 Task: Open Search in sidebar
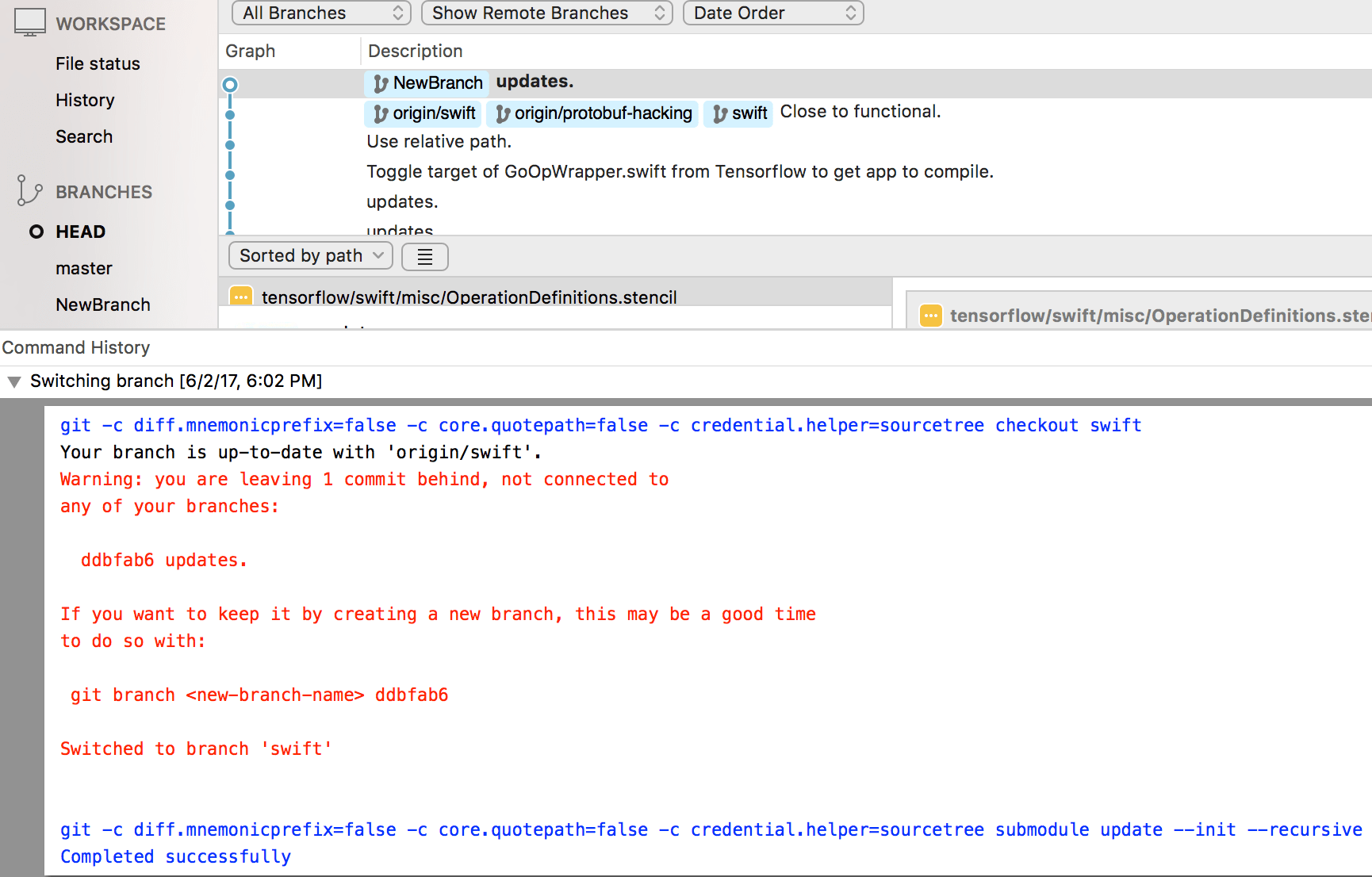(84, 136)
